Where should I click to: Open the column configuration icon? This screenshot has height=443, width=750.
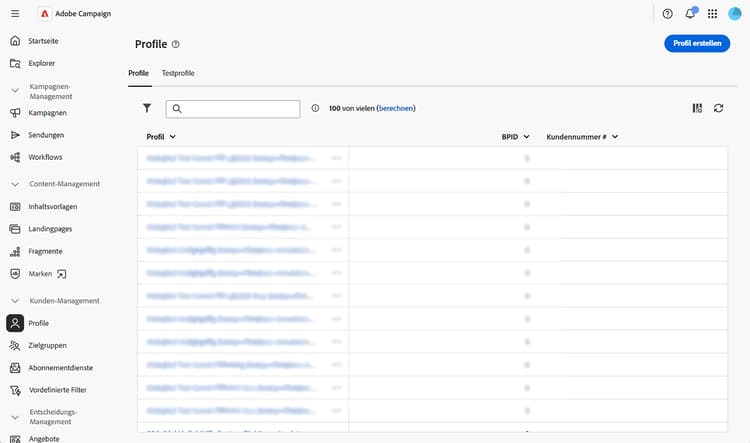697,108
